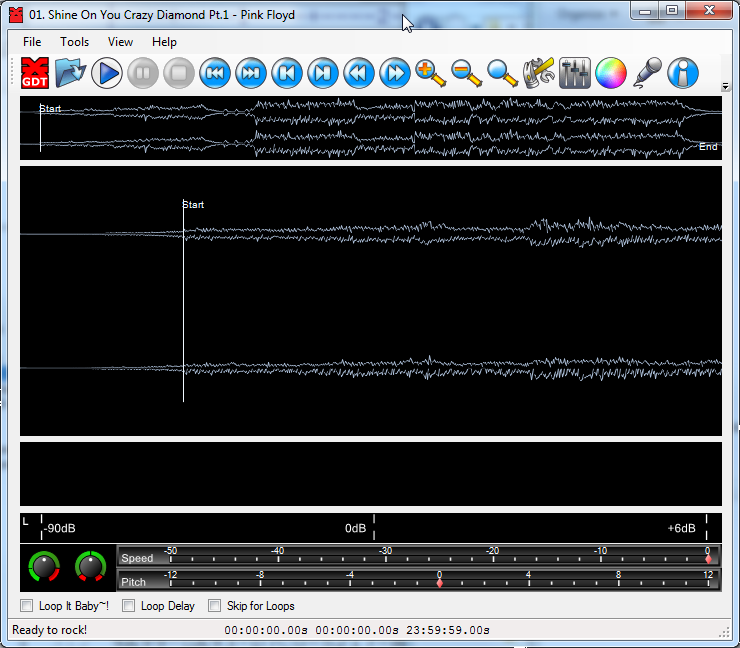Screen dimensions: 740x648
Task: Open an audio file with folder icon
Action: click(70, 73)
